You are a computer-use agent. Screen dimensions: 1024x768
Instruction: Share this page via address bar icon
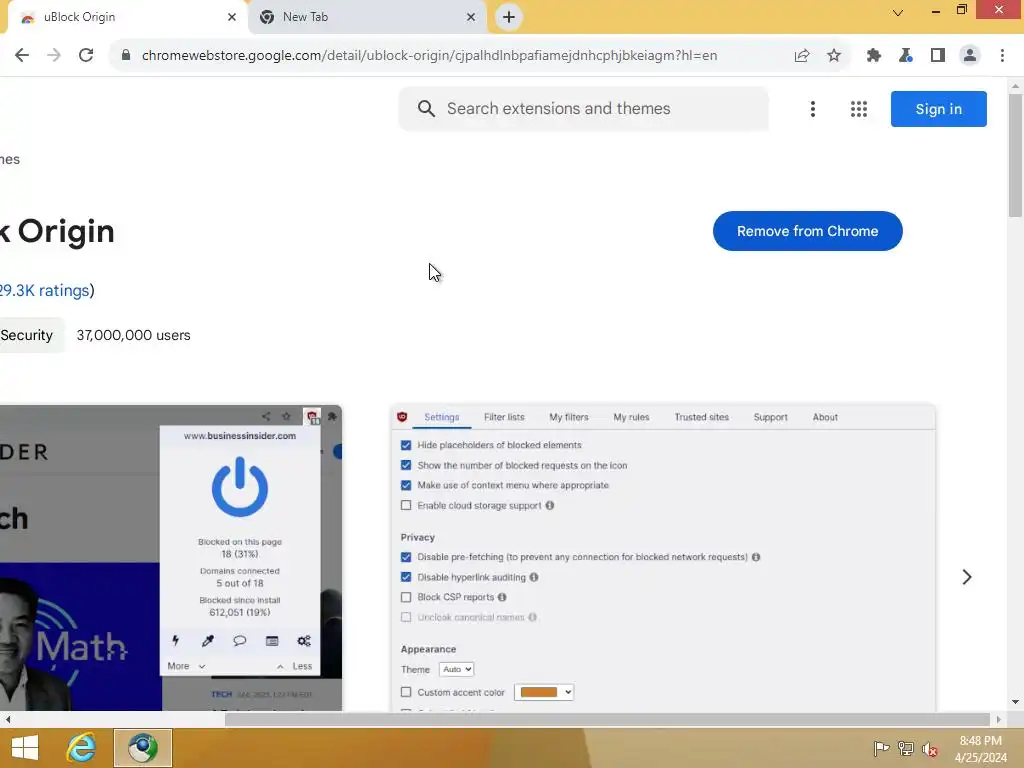point(802,56)
